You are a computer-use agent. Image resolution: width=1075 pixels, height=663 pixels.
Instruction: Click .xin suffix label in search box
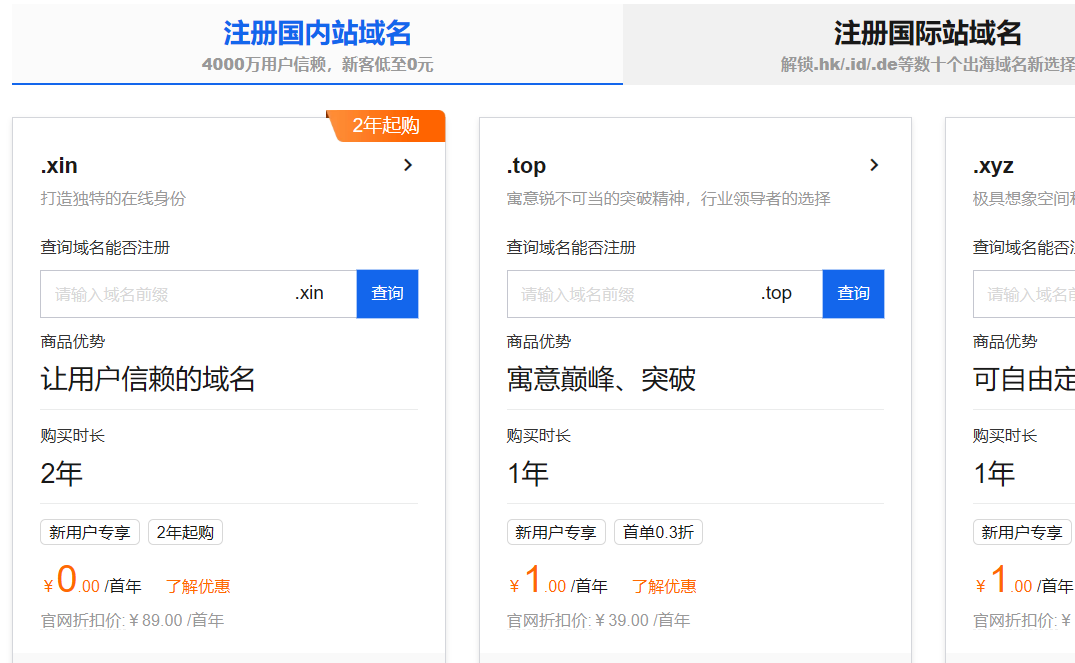click(x=309, y=293)
